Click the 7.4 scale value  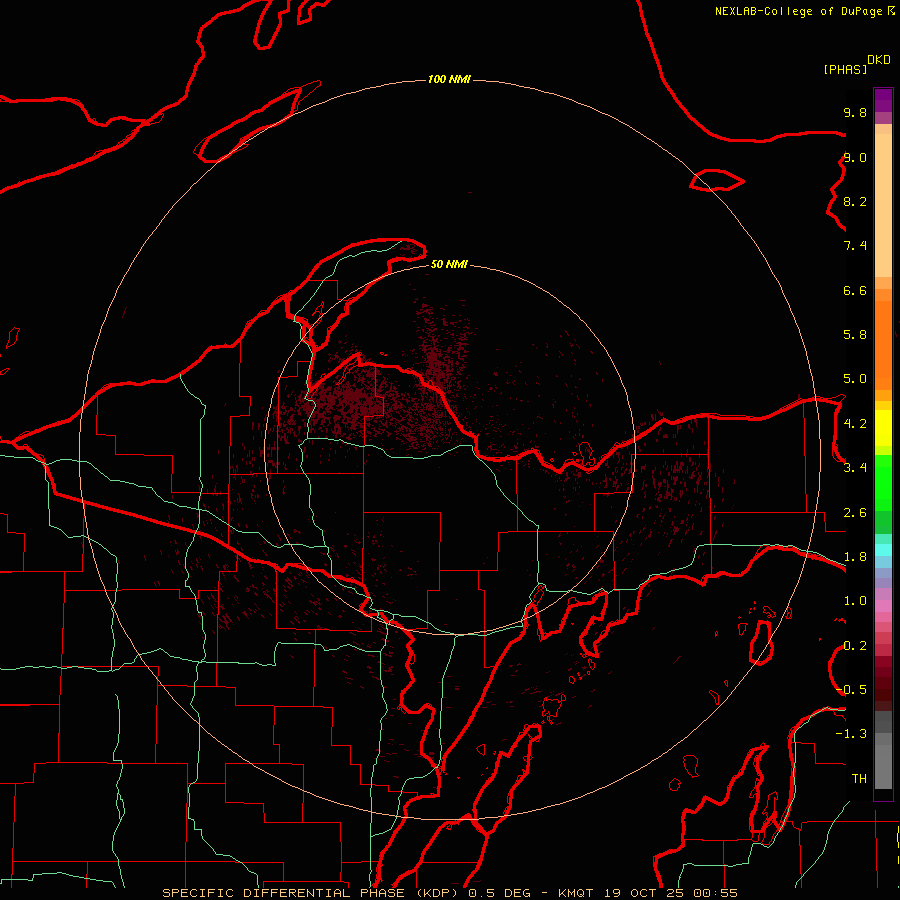[x=855, y=246]
